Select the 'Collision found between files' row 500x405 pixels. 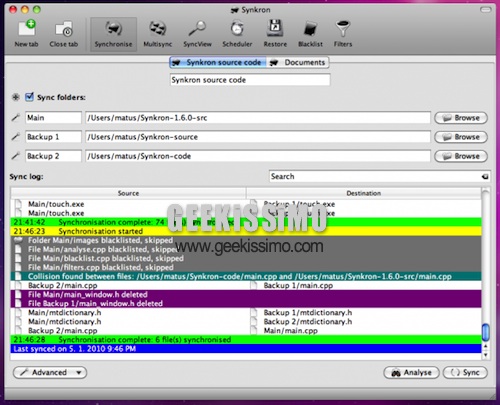point(246,276)
